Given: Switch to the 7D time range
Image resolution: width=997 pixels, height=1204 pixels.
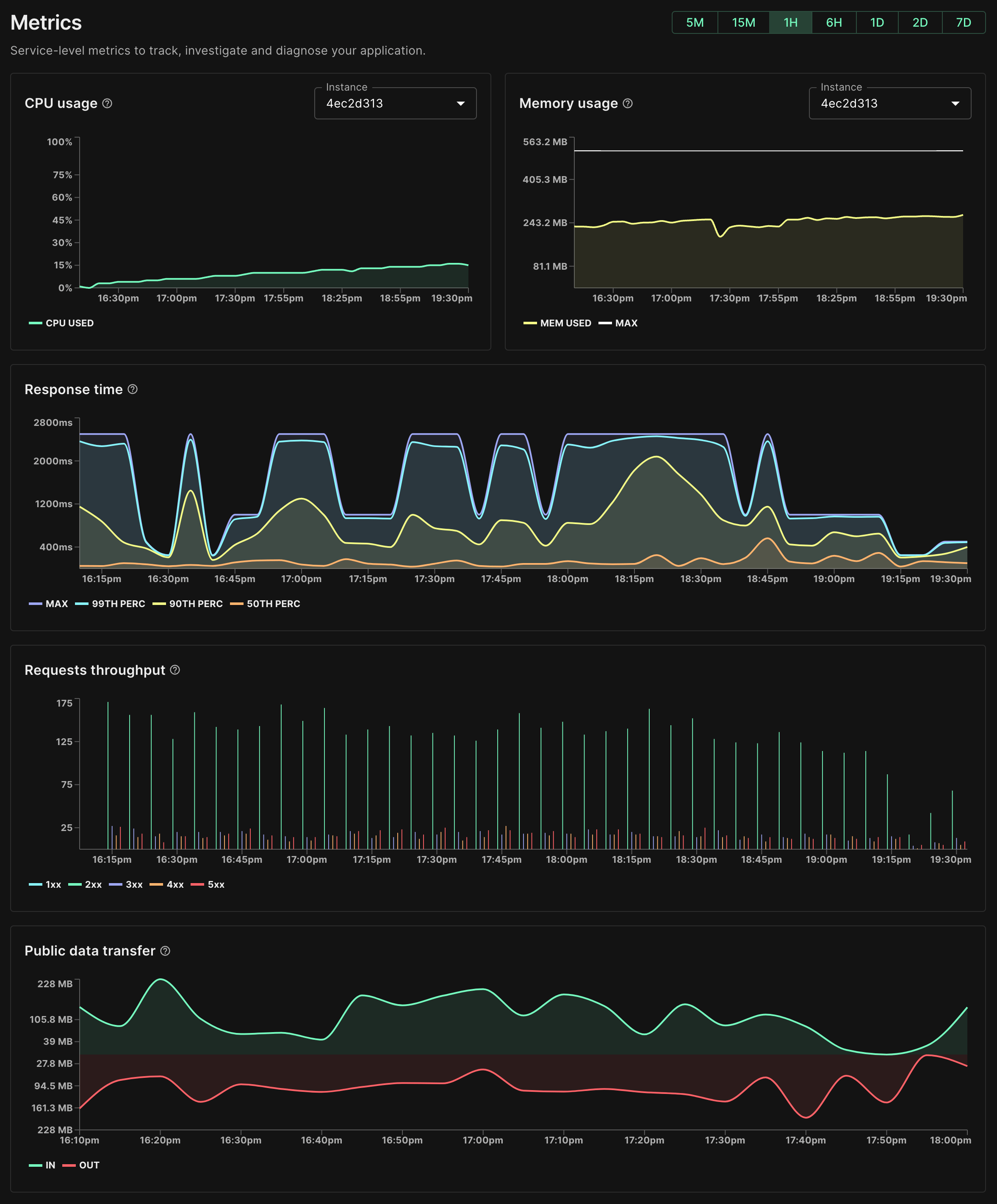Looking at the screenshot, I should 963,22.
